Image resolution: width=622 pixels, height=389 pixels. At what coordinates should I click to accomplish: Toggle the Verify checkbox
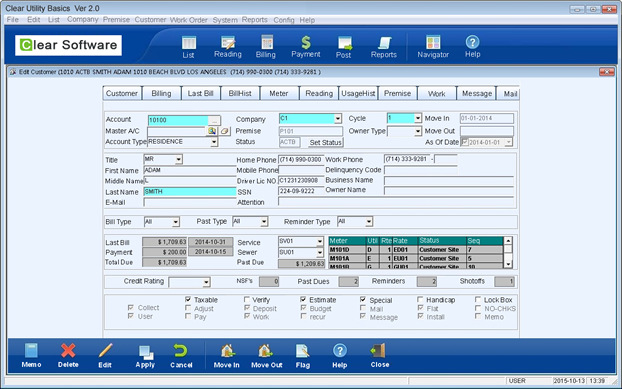pos(247,299)
